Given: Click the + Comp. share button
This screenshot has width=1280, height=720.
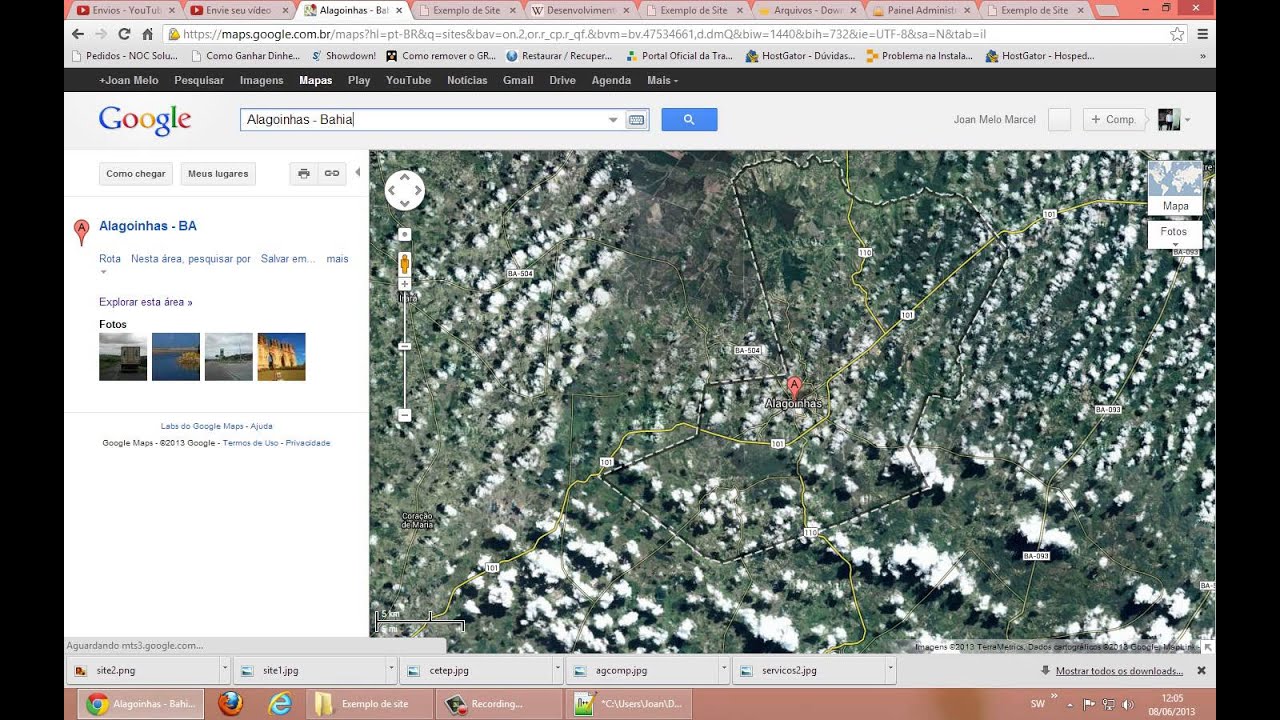Looking at the screenshot, I should (1113, 120).
